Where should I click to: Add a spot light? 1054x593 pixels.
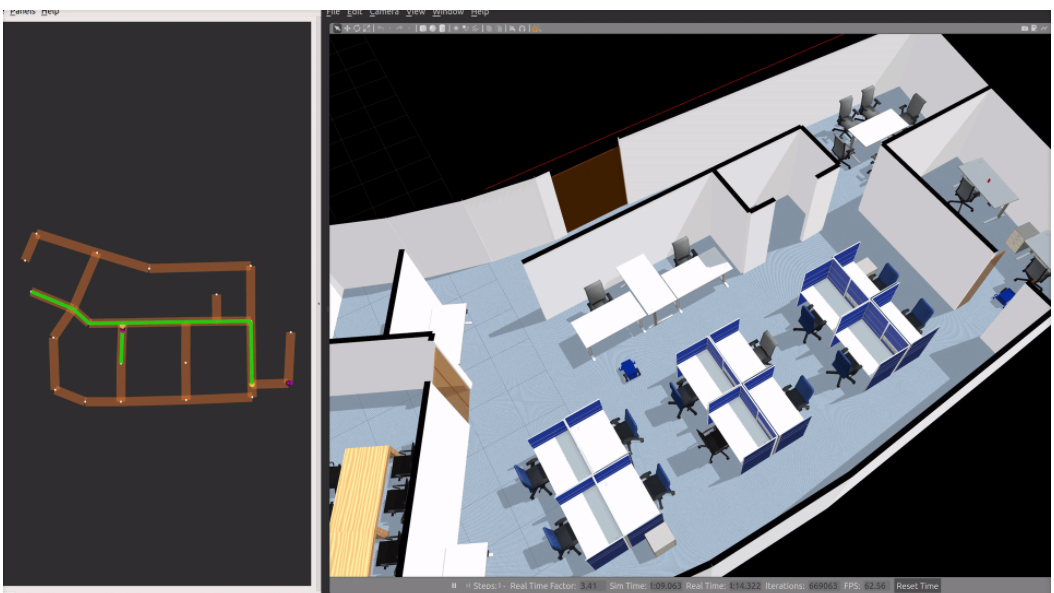click(x=466, y=28)
